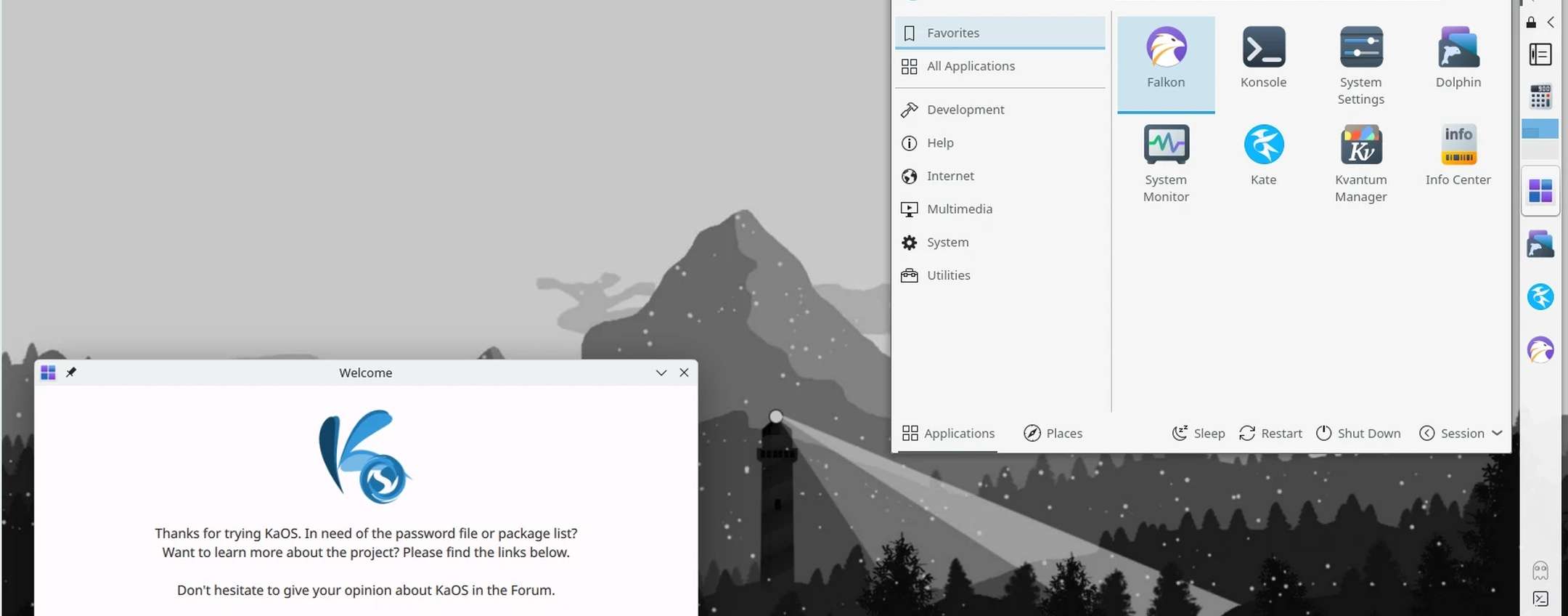Click the Restart button
This screenshot has width=1568, height=616.
point(1271,433)
